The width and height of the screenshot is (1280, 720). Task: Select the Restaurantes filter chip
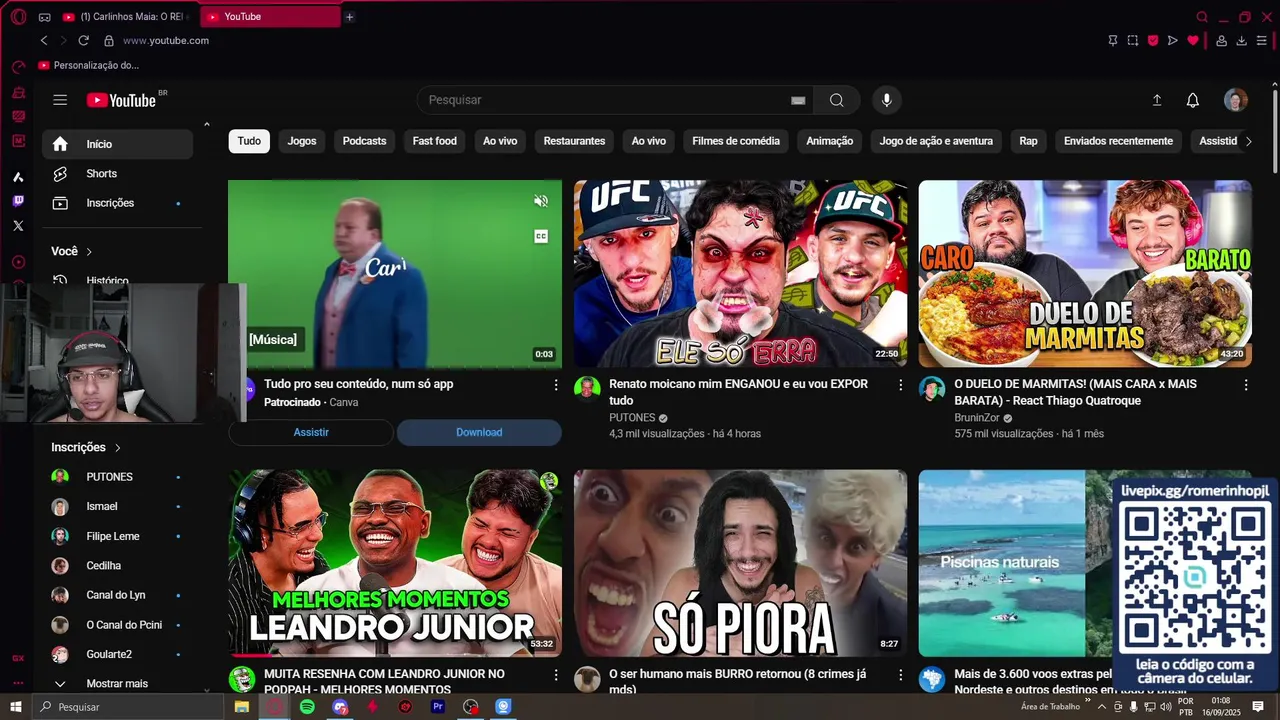click(x=574, y=141)
